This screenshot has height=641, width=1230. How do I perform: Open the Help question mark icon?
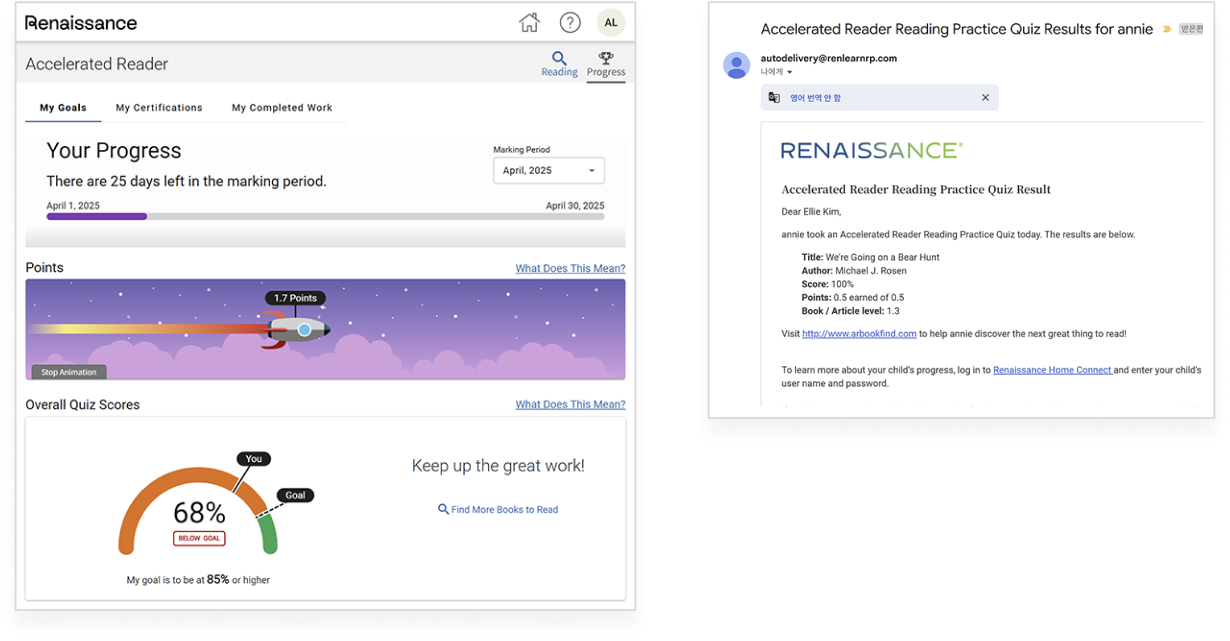570,23
